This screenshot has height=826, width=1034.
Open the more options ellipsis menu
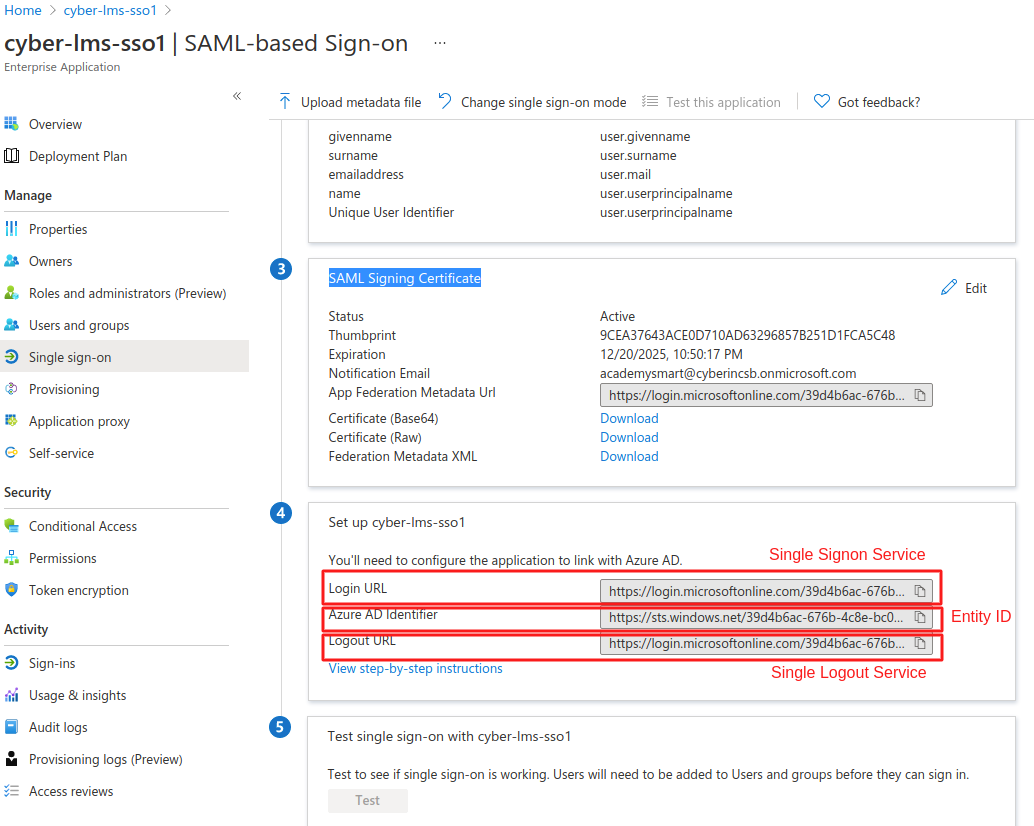coord(440,44)
